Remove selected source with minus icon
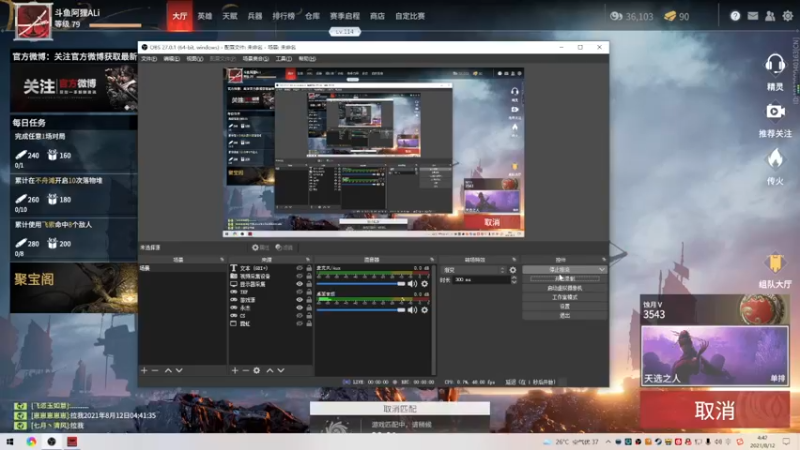 click(x=245, y=370)
